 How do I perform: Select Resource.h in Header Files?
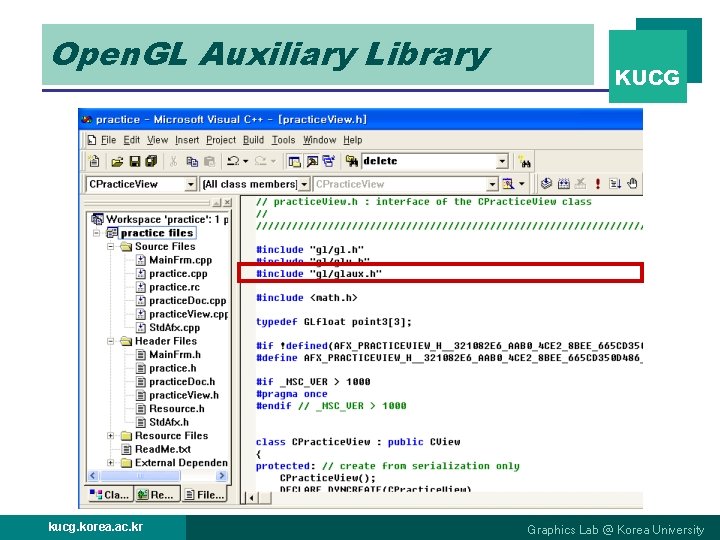[x=177, y=409]
